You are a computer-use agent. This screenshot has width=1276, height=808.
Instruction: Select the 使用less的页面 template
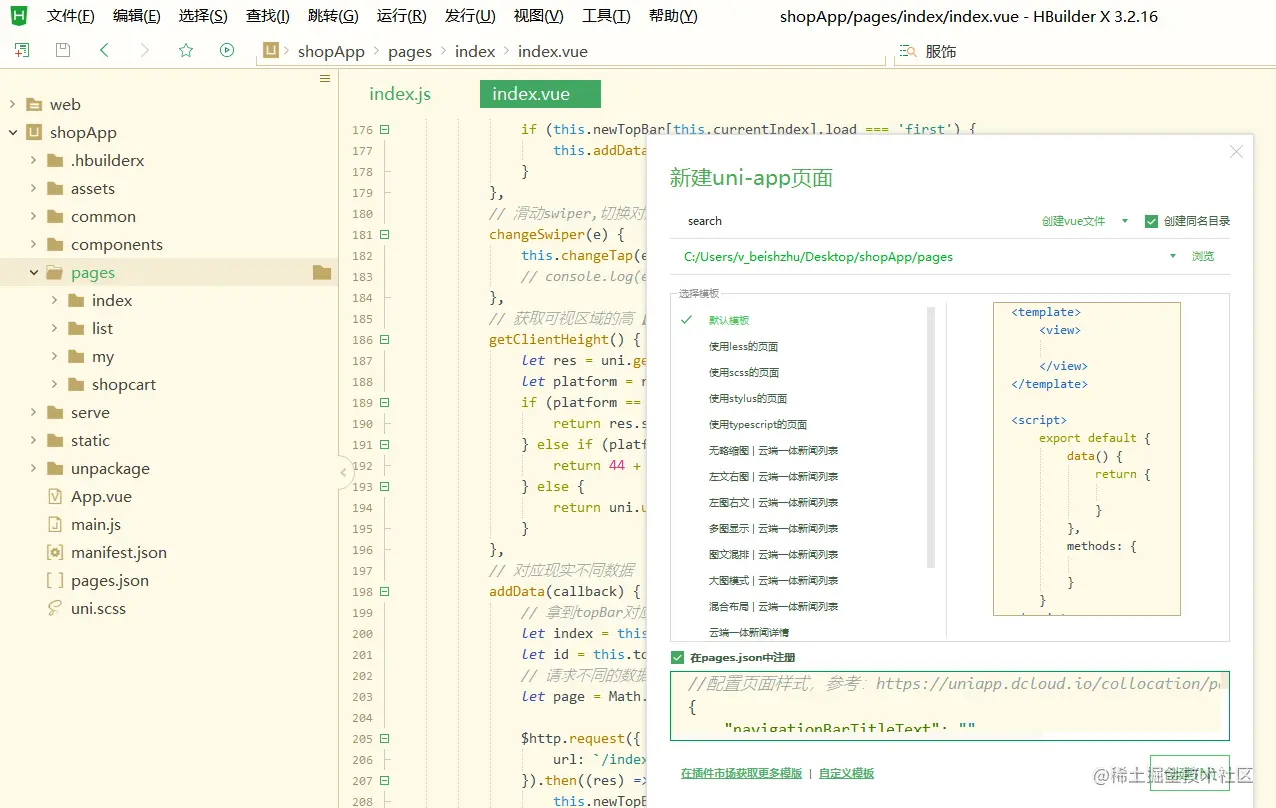(x=743, y=346)
